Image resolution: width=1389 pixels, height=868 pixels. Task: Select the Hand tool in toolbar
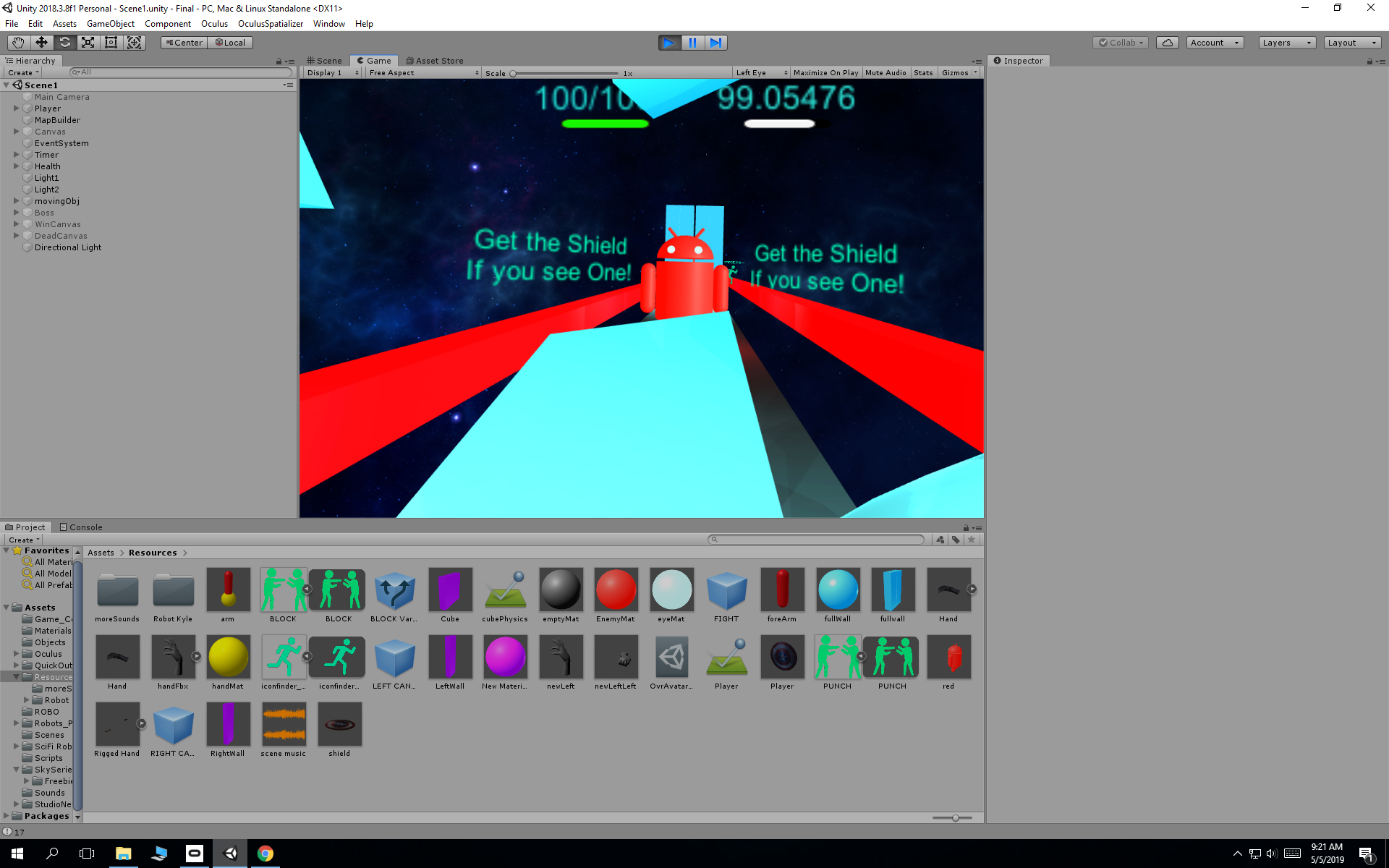18,43
